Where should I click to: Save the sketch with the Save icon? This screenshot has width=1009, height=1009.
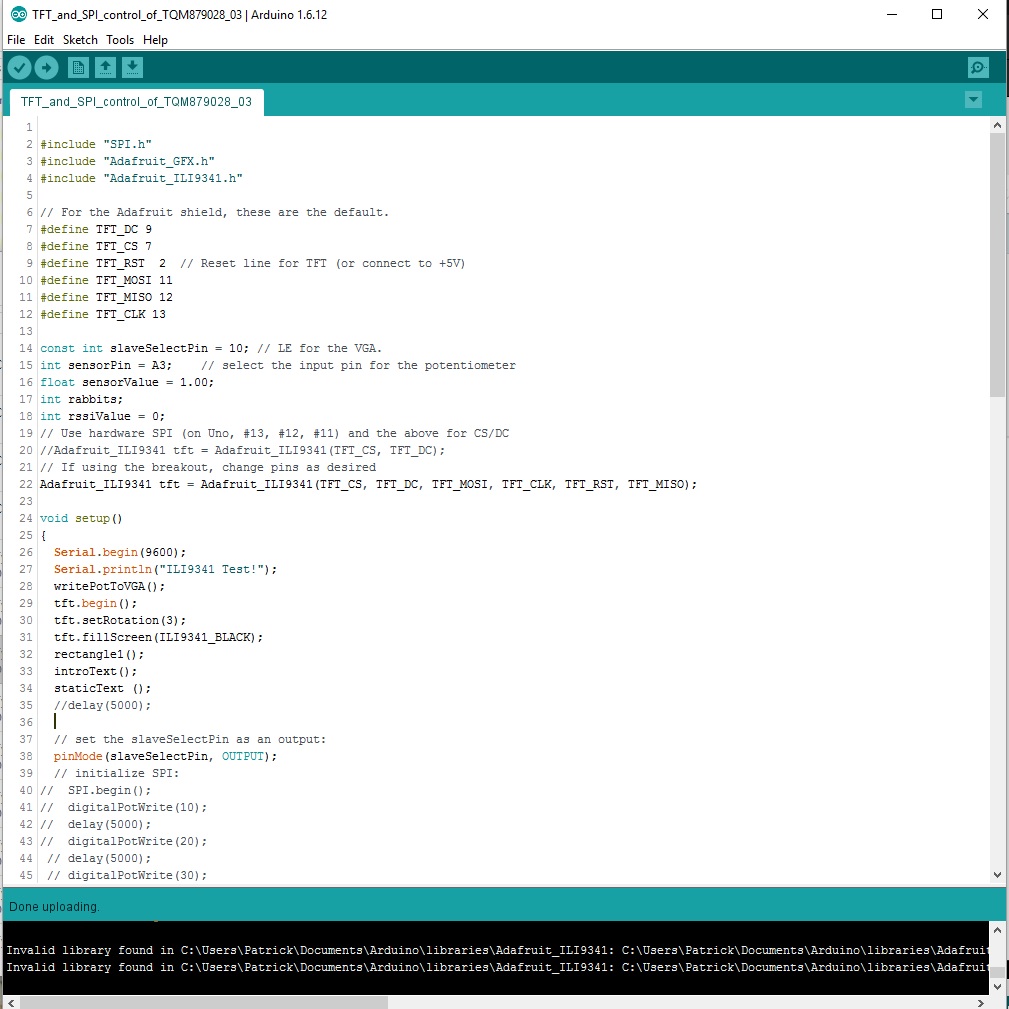pos(132,67)
